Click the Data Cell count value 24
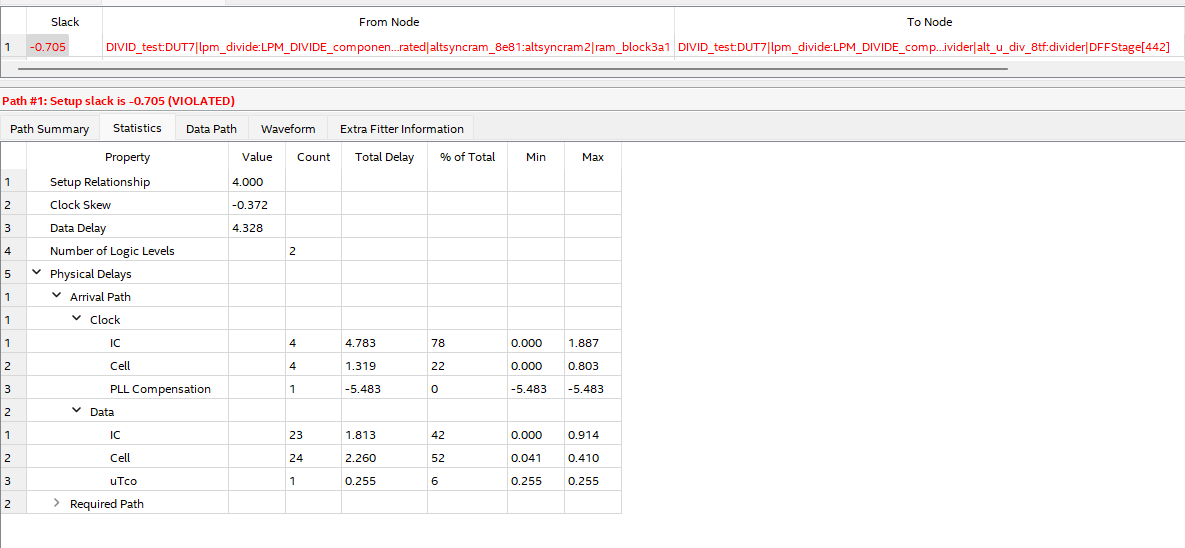Image resolution: width=1185 pixels, height=548 pixels. [295, 457]
